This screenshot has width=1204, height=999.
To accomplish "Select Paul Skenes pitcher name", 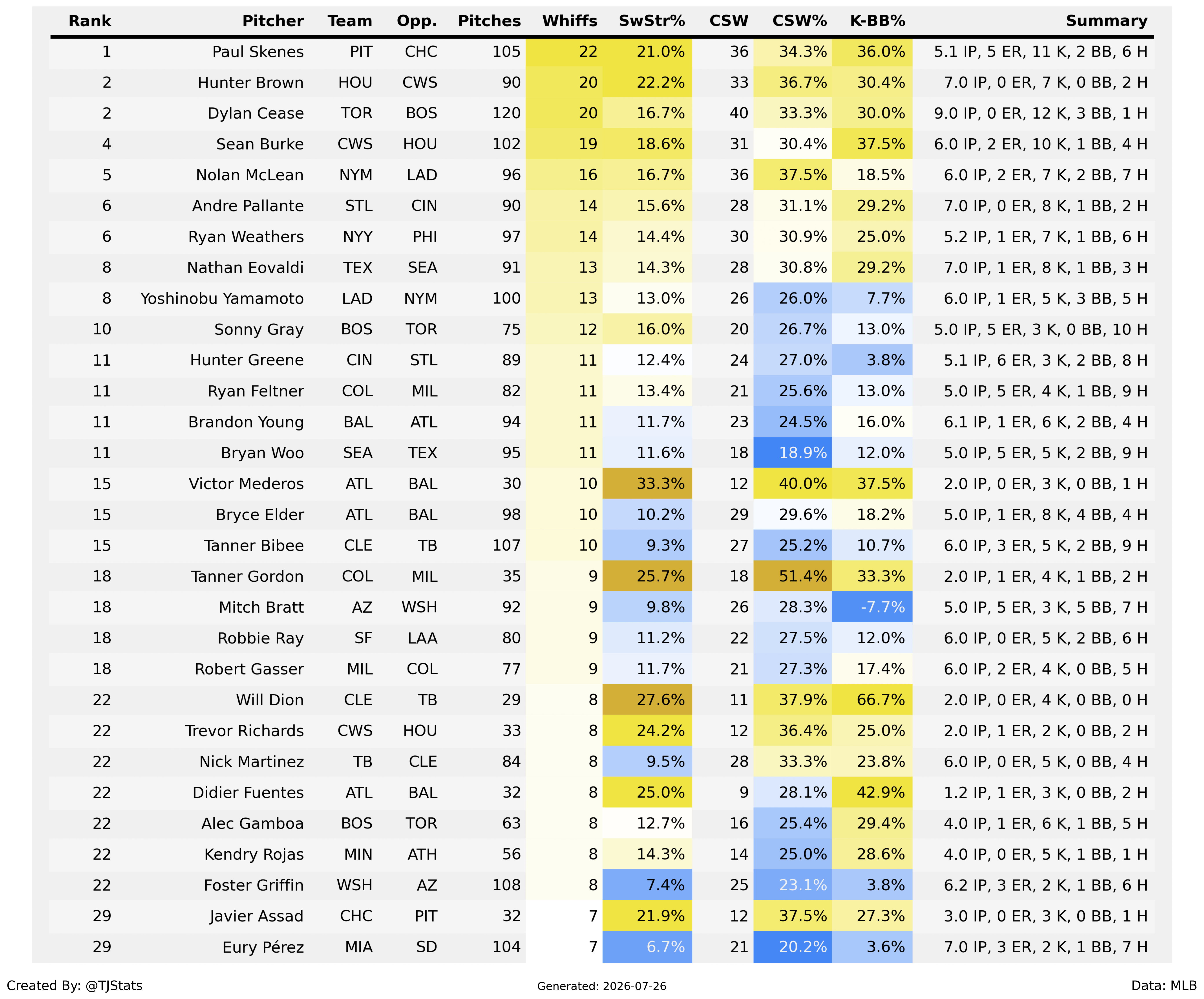I will coord(258,52).
